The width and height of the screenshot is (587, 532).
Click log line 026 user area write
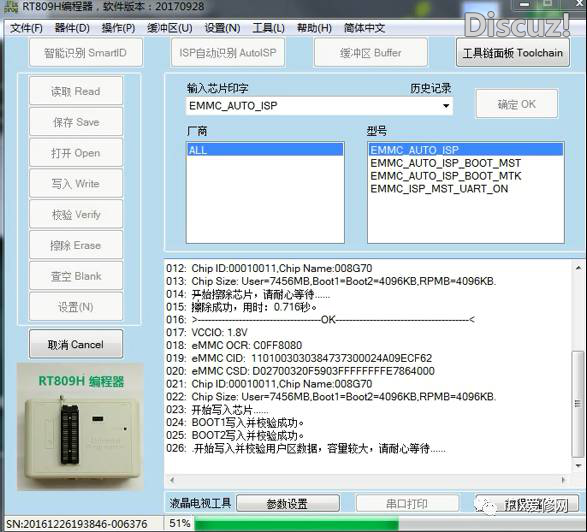click(306, 448)
